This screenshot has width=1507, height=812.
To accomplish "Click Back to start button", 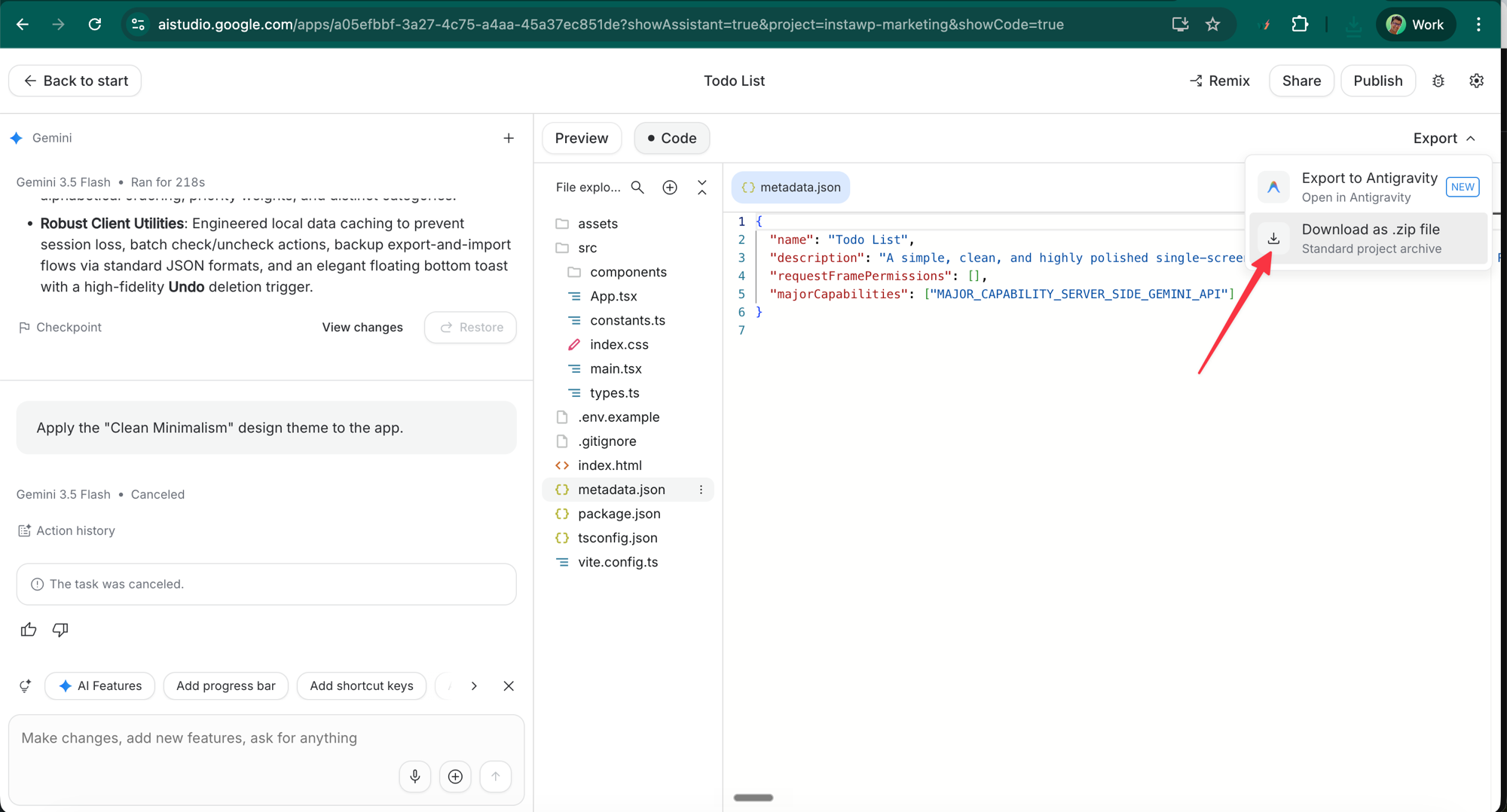I will 75,81.
